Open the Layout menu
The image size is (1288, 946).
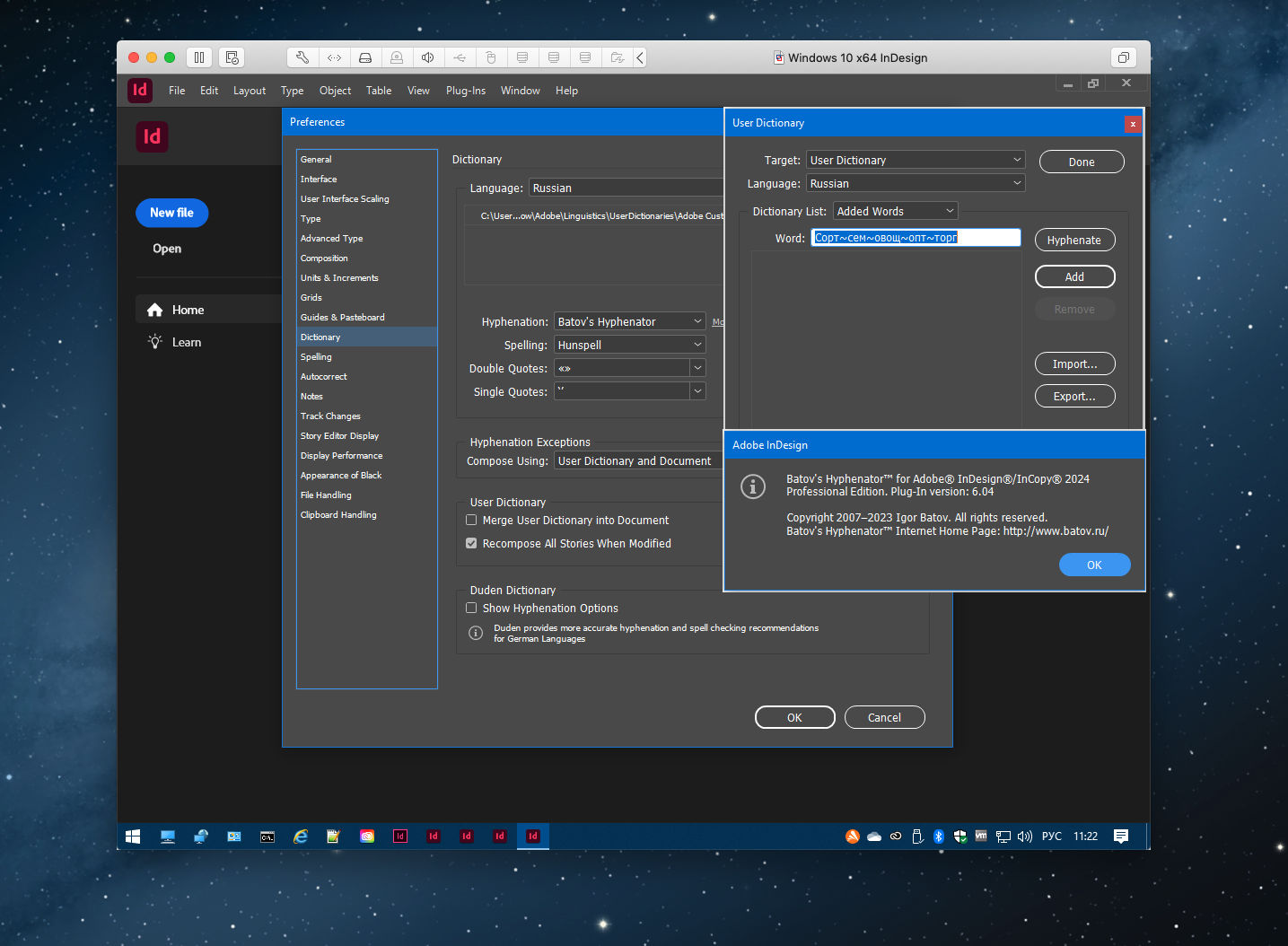point(250,91)
